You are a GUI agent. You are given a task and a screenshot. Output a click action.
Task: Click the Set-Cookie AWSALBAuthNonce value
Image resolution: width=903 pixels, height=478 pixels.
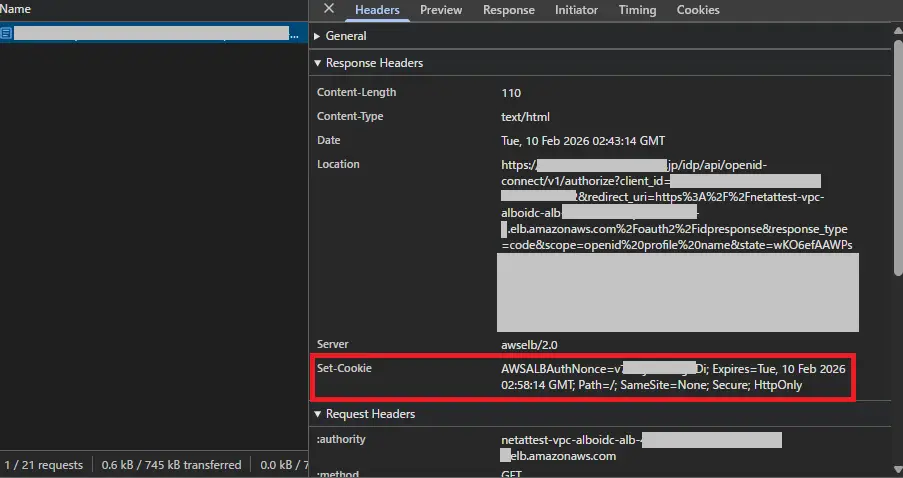[673, 377]
